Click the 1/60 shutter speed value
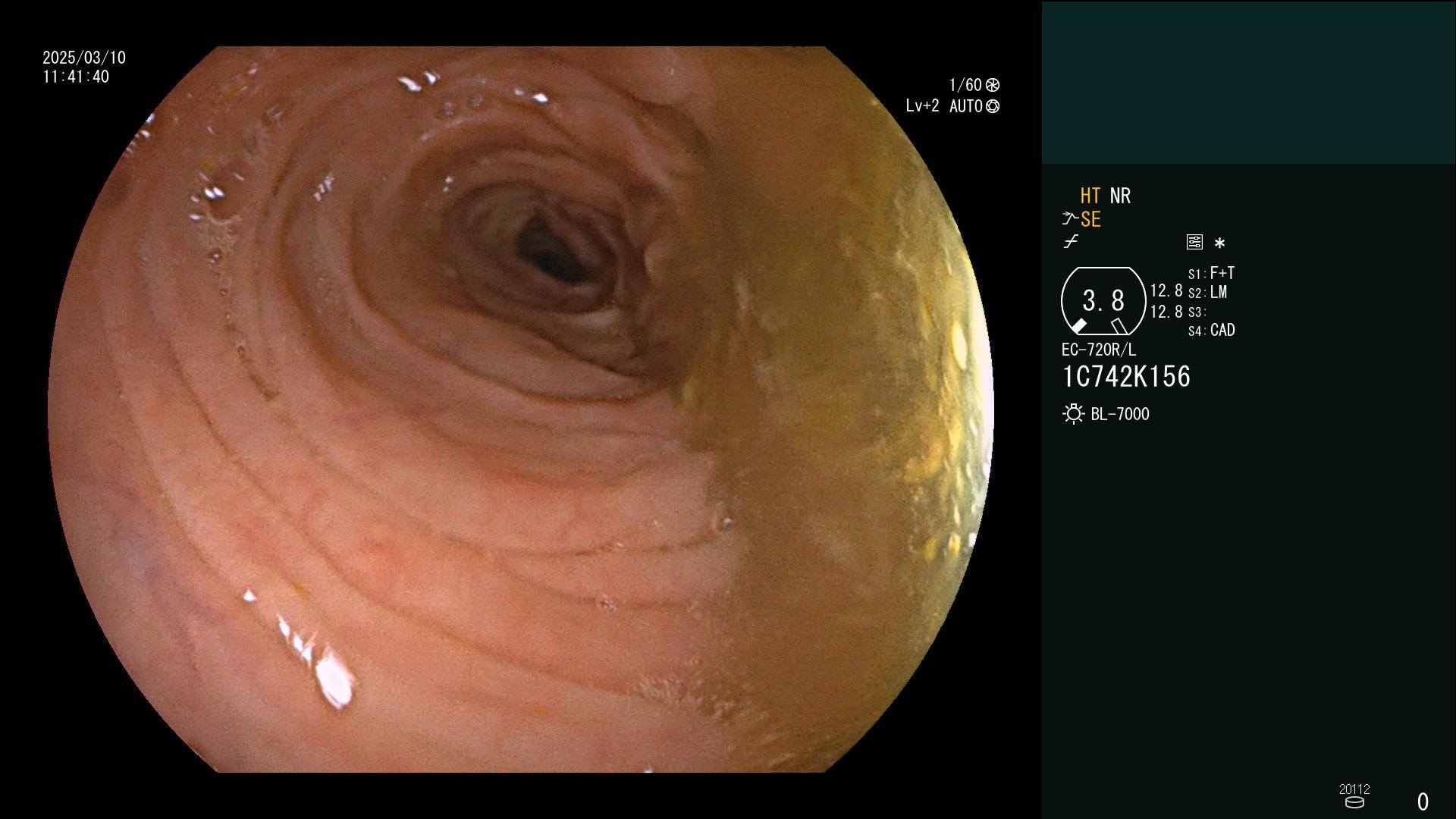Screen dimensions: 1456x819 tap(965, 85)
